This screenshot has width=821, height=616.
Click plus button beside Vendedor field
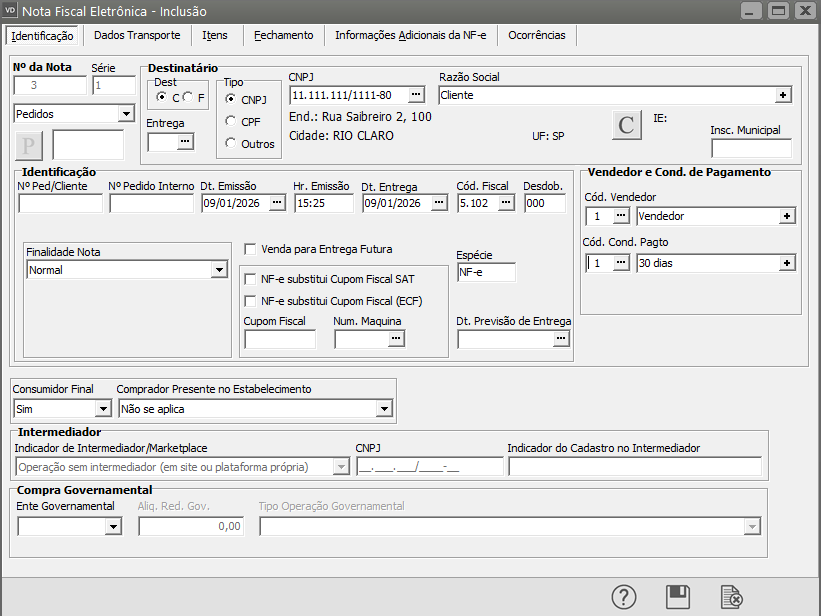point(788,216)
